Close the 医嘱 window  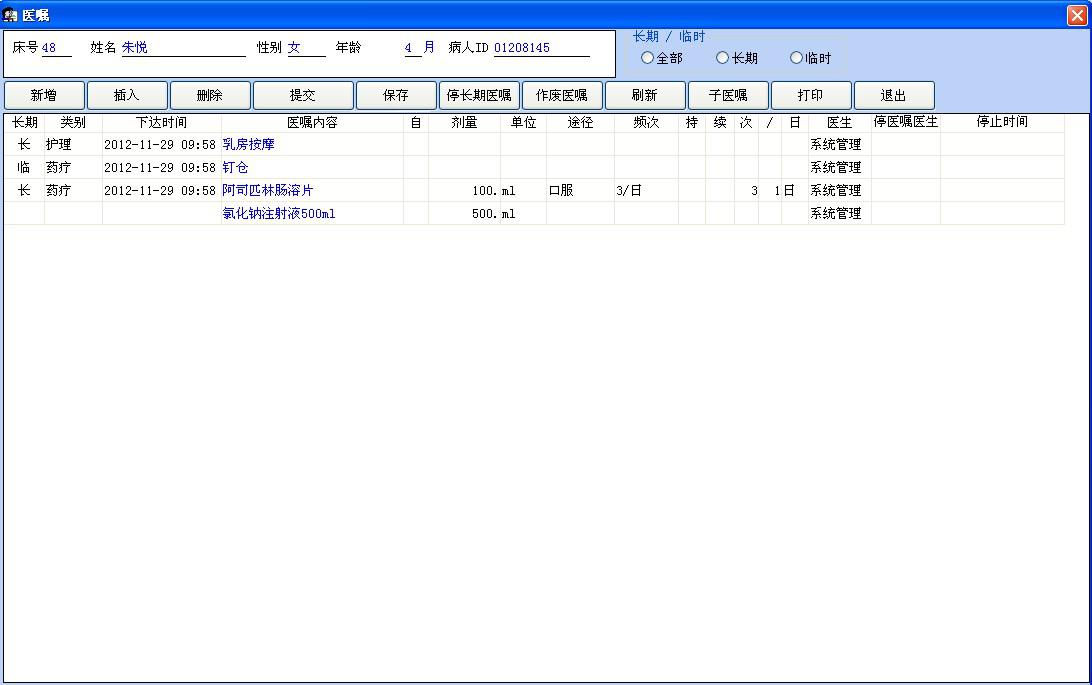(1077, 15)
